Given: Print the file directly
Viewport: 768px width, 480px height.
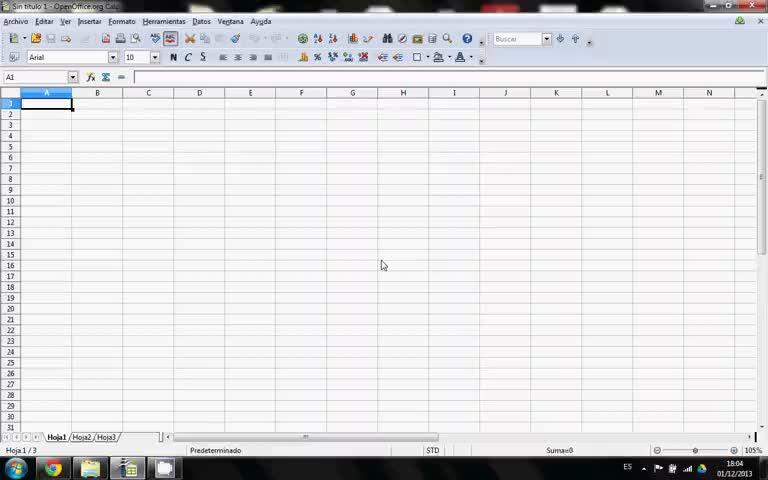Looking at the screenshot, I should pyautogui.click(x=120, y=38).
